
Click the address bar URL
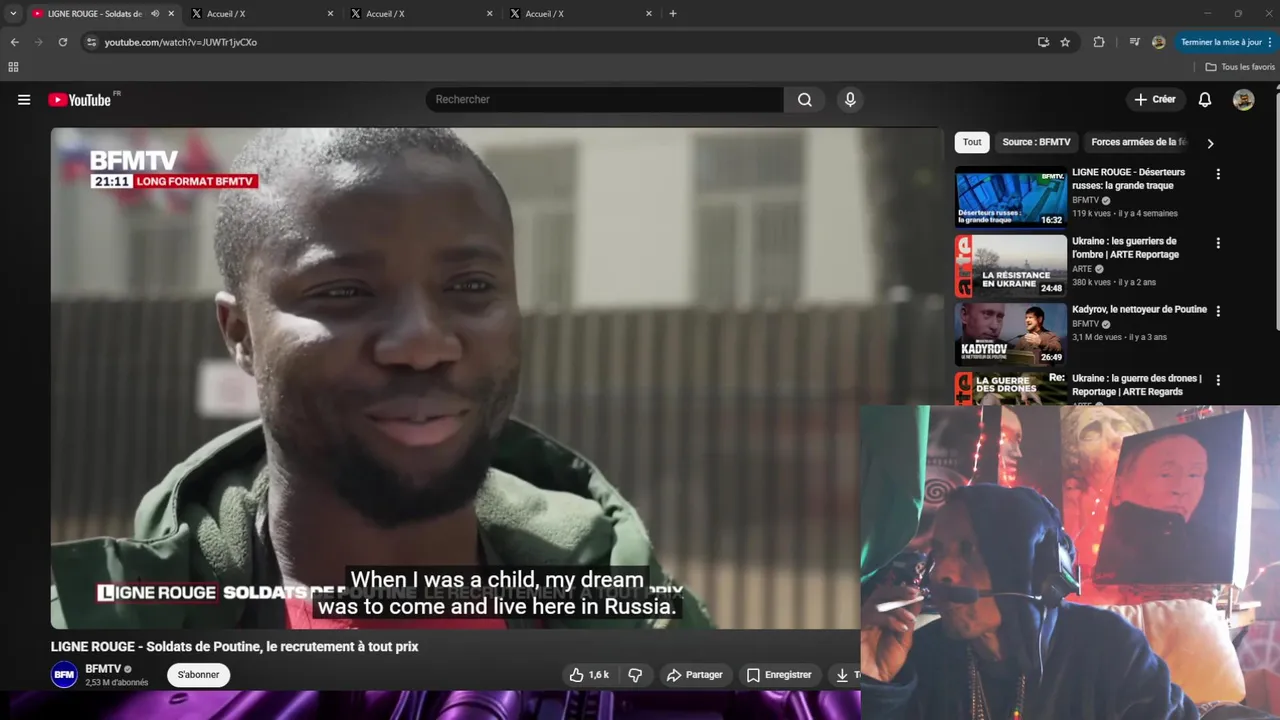coord(181,42)
